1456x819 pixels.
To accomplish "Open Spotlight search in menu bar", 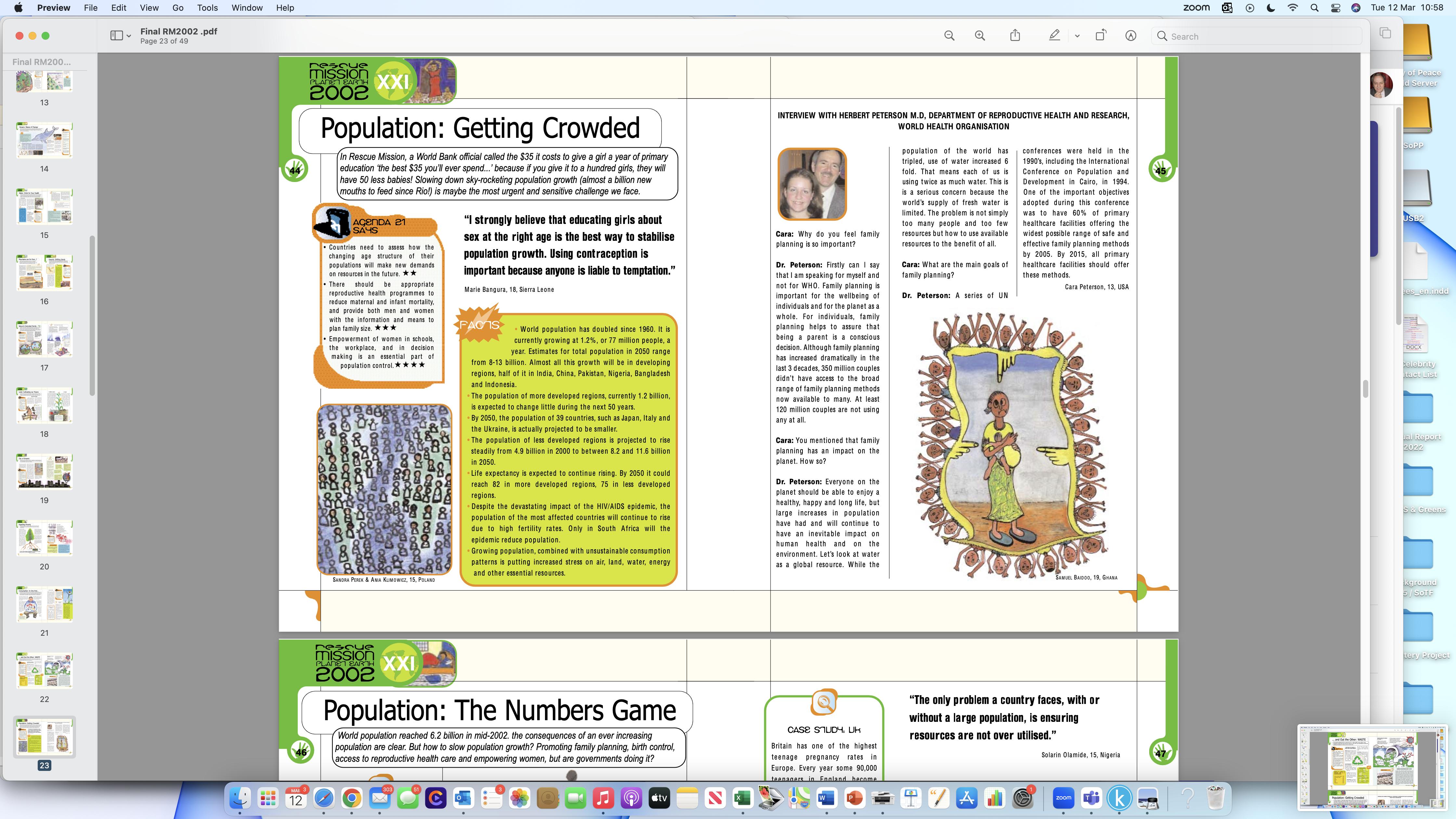I will click(x=1314, y=8).
